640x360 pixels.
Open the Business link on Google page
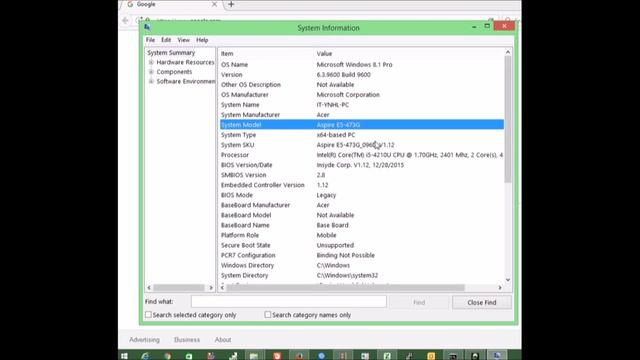tap(187, 340)
